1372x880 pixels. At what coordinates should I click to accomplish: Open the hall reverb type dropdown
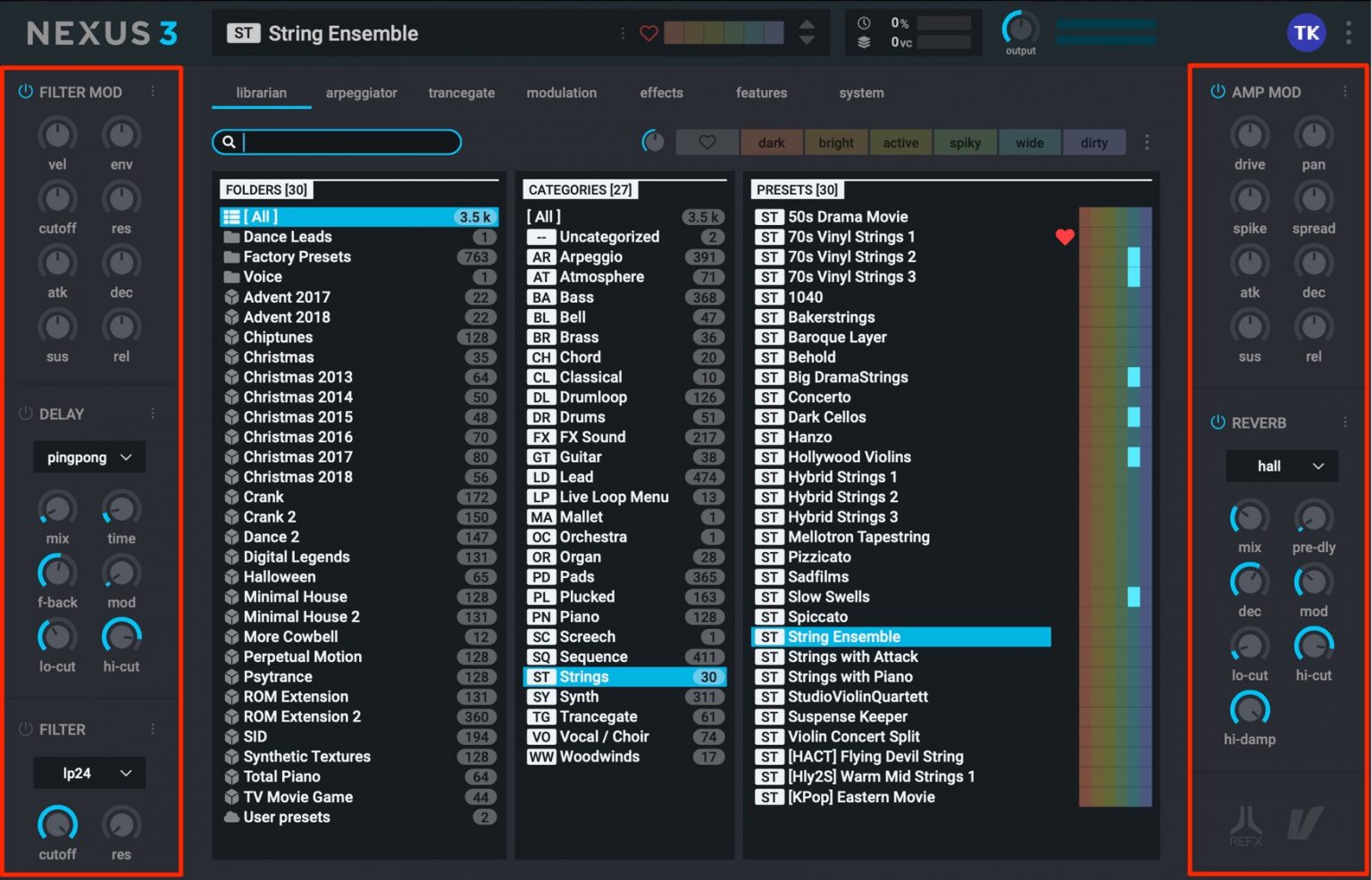[x=1282, y=466]
